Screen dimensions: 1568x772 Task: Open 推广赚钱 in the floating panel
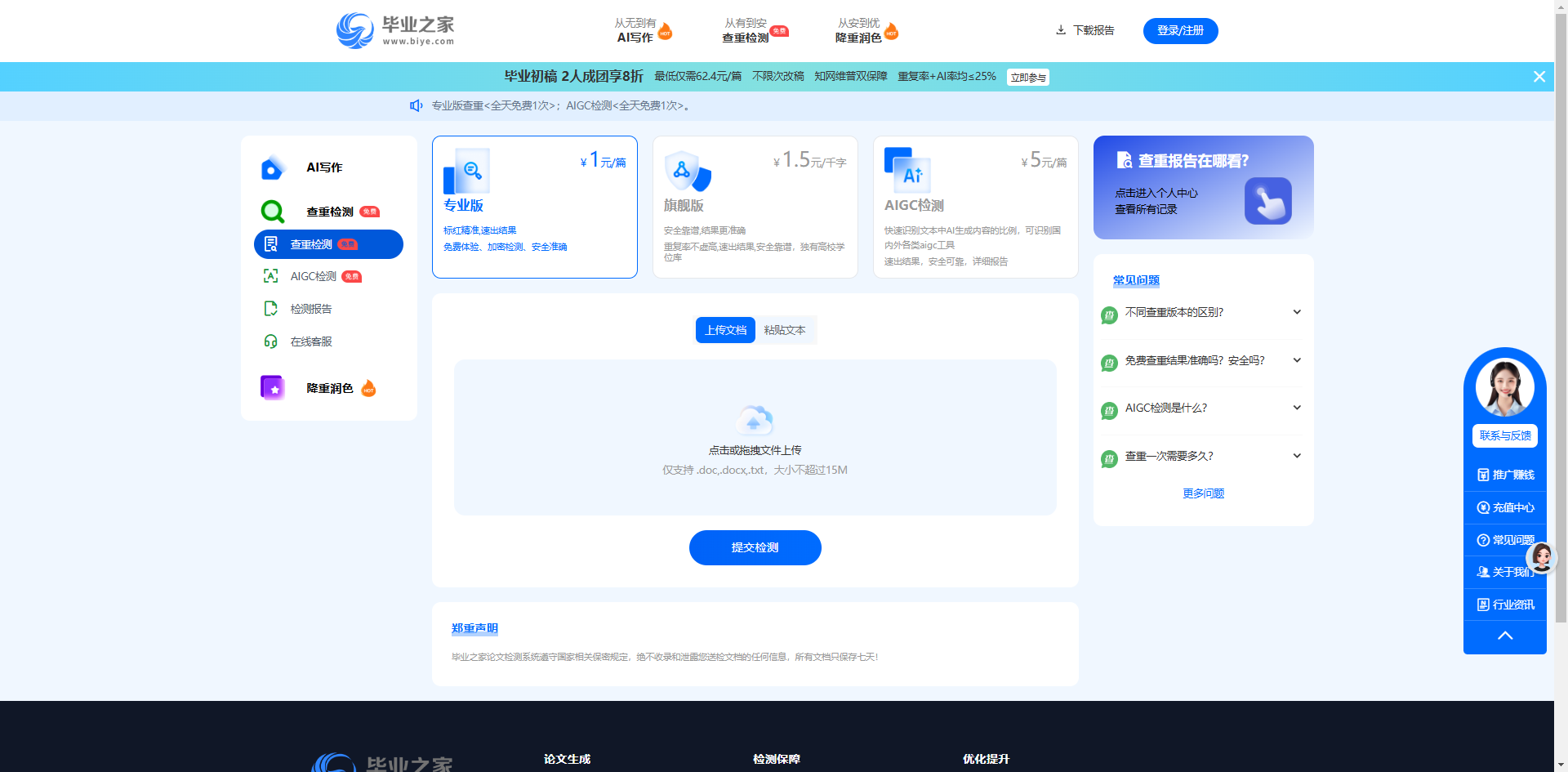tap(1505, 475)
